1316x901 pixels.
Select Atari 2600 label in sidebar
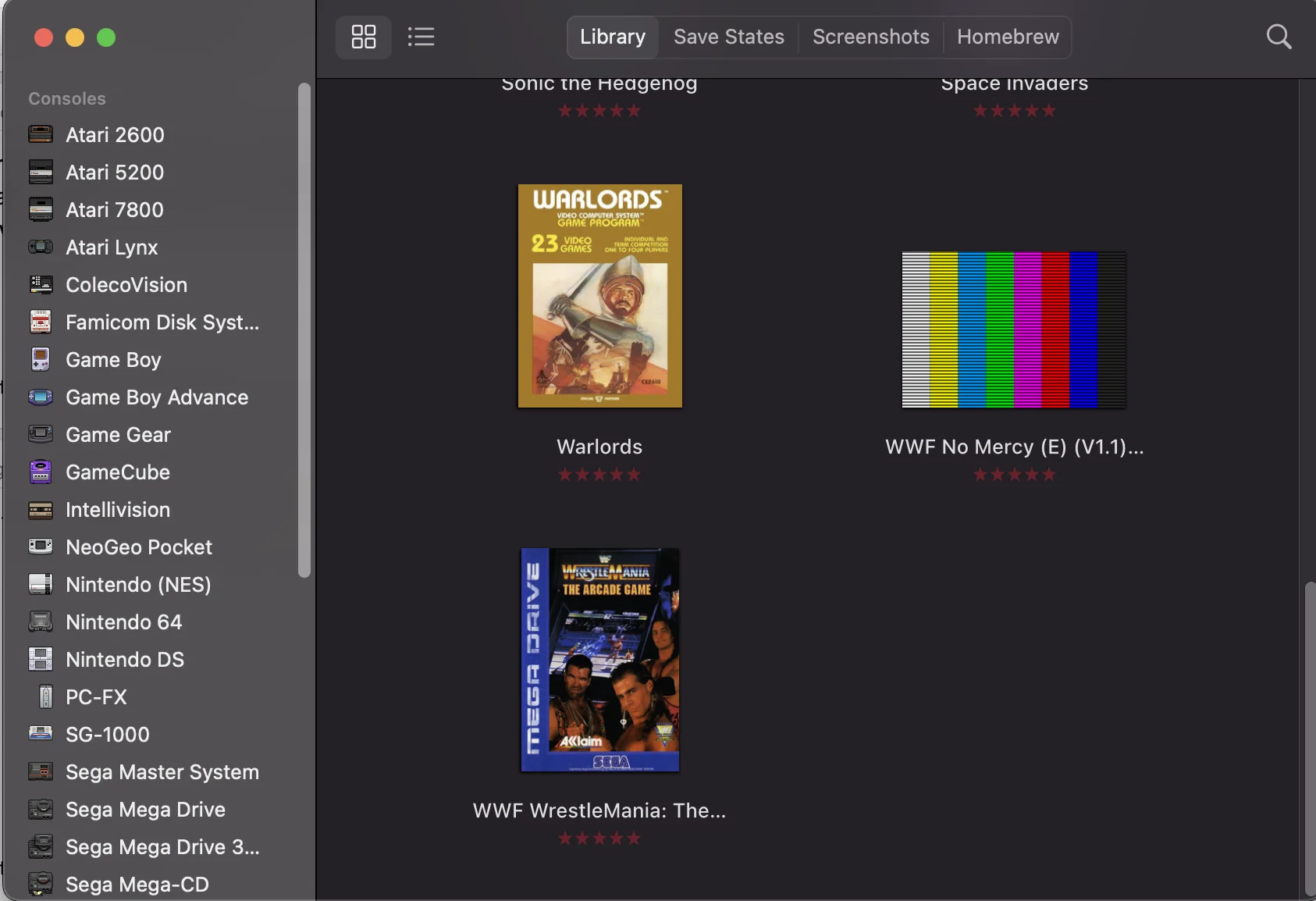pos(115,135)
